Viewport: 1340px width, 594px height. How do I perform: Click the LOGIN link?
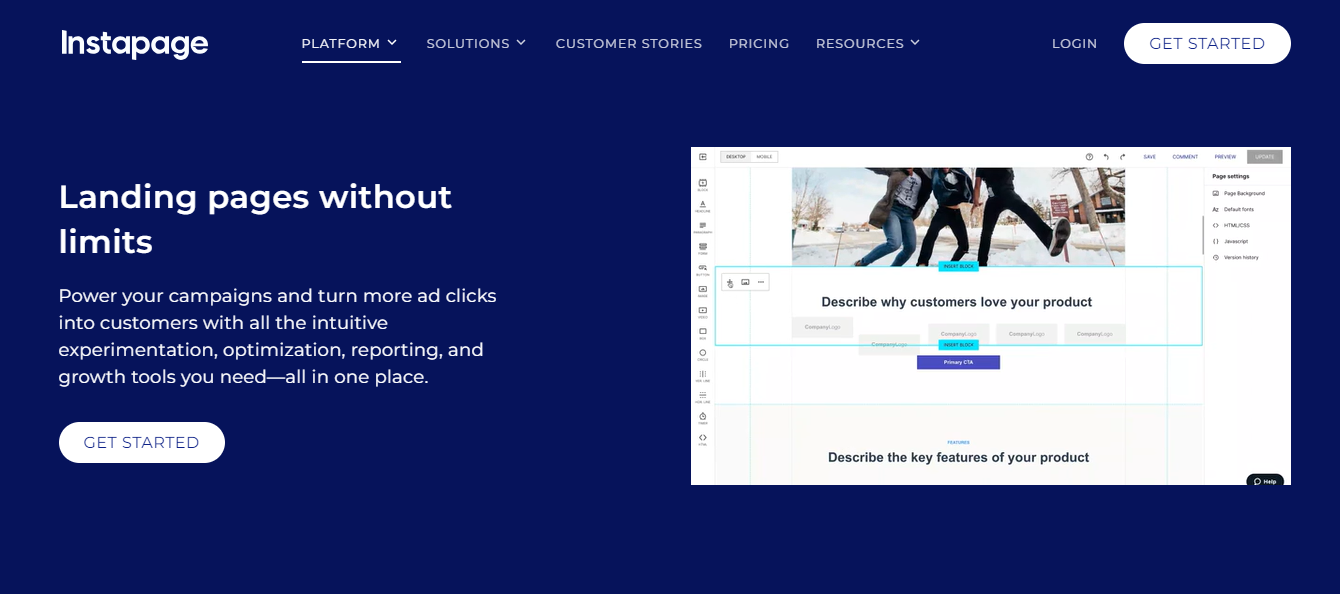click(1075, 44)
